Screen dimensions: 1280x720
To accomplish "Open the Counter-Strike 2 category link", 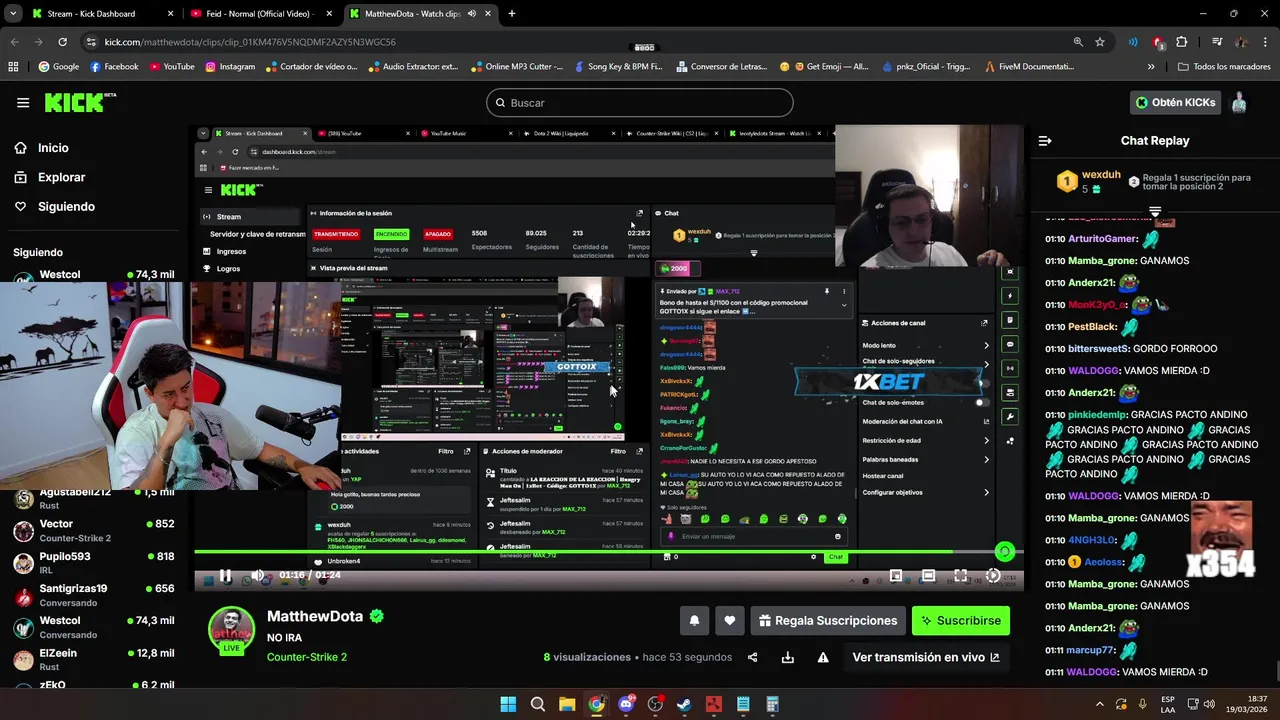I will [307, 657].
